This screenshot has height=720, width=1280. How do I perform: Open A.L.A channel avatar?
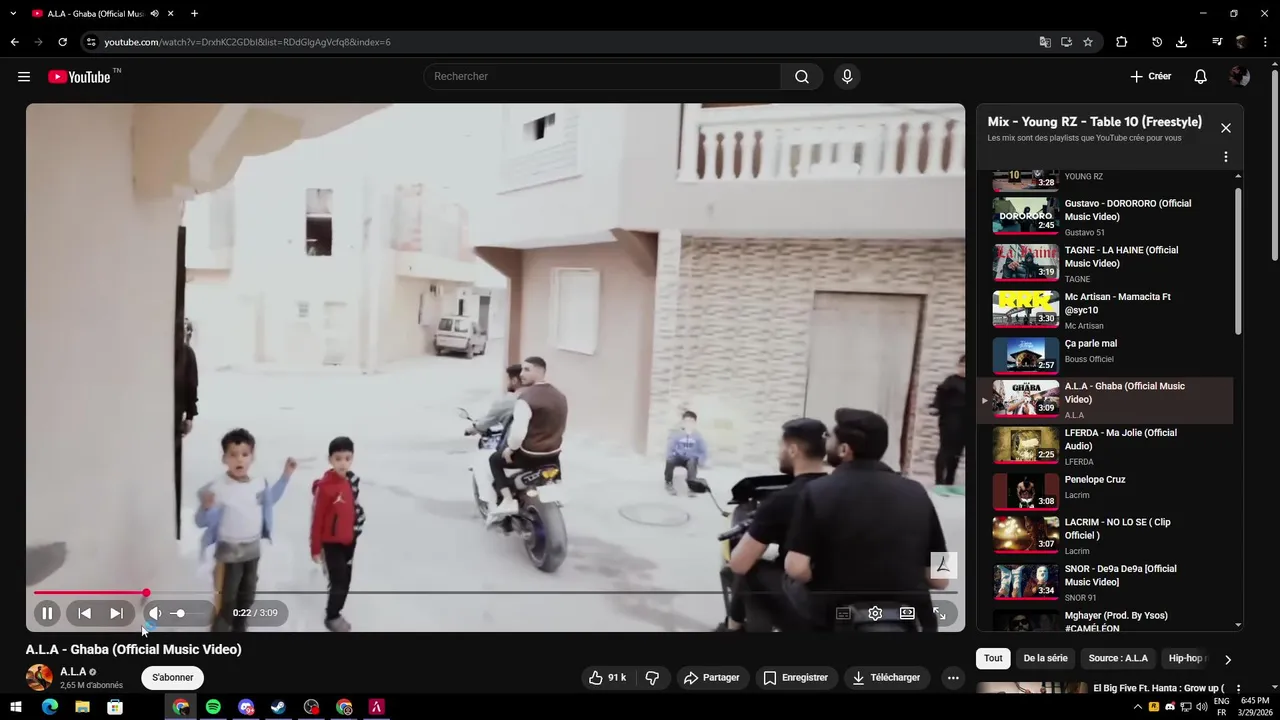(x=39, y=677)
